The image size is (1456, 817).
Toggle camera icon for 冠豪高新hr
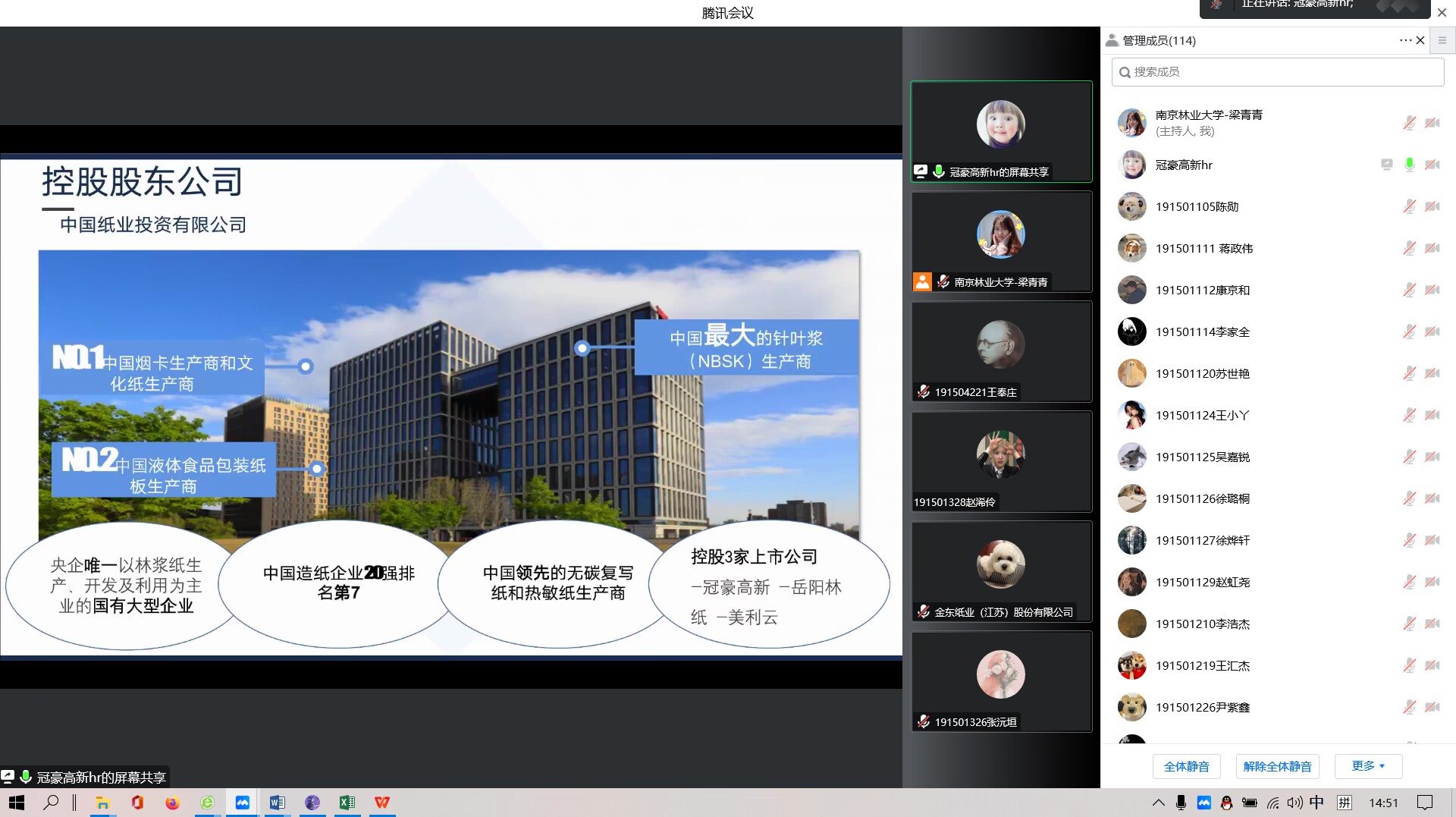1432,165
